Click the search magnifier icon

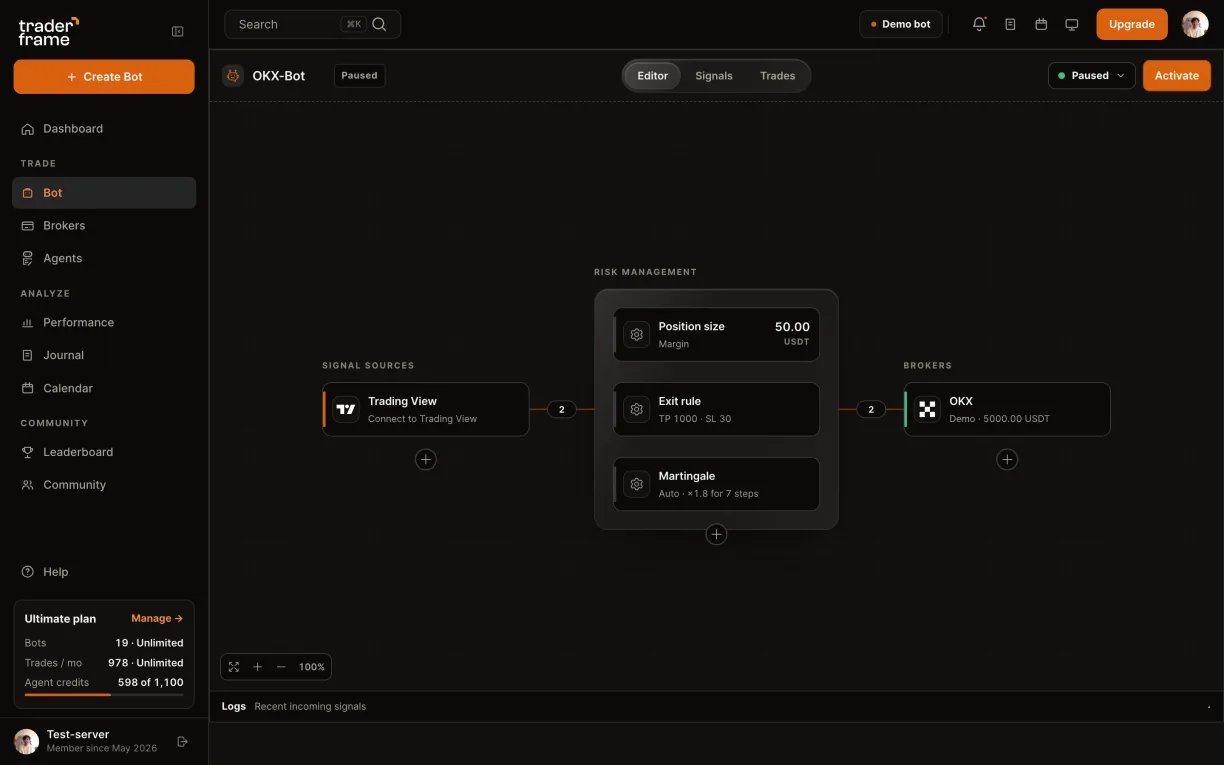point(379,24)
